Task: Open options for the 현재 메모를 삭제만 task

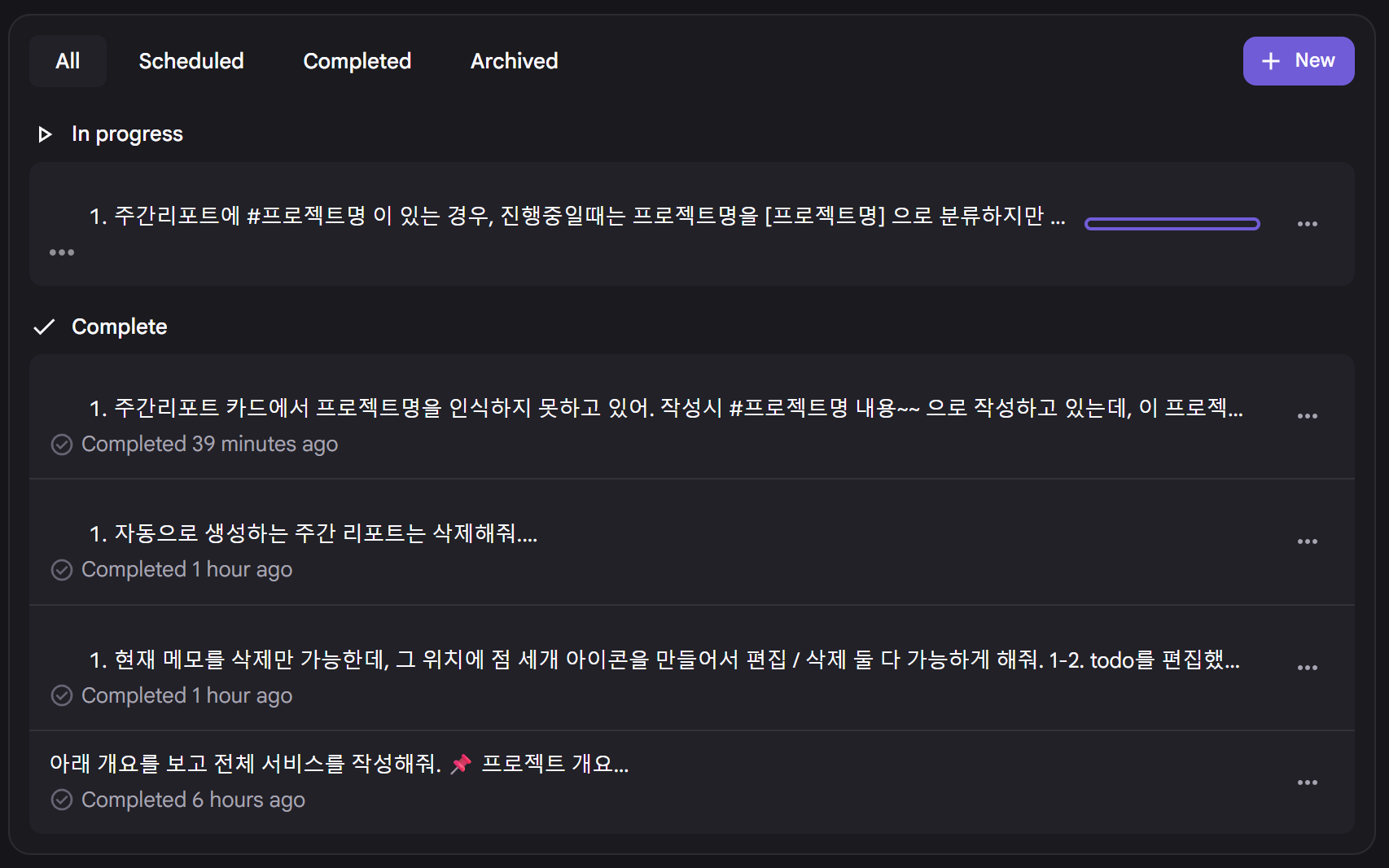Action: (x=1307, y=668)
